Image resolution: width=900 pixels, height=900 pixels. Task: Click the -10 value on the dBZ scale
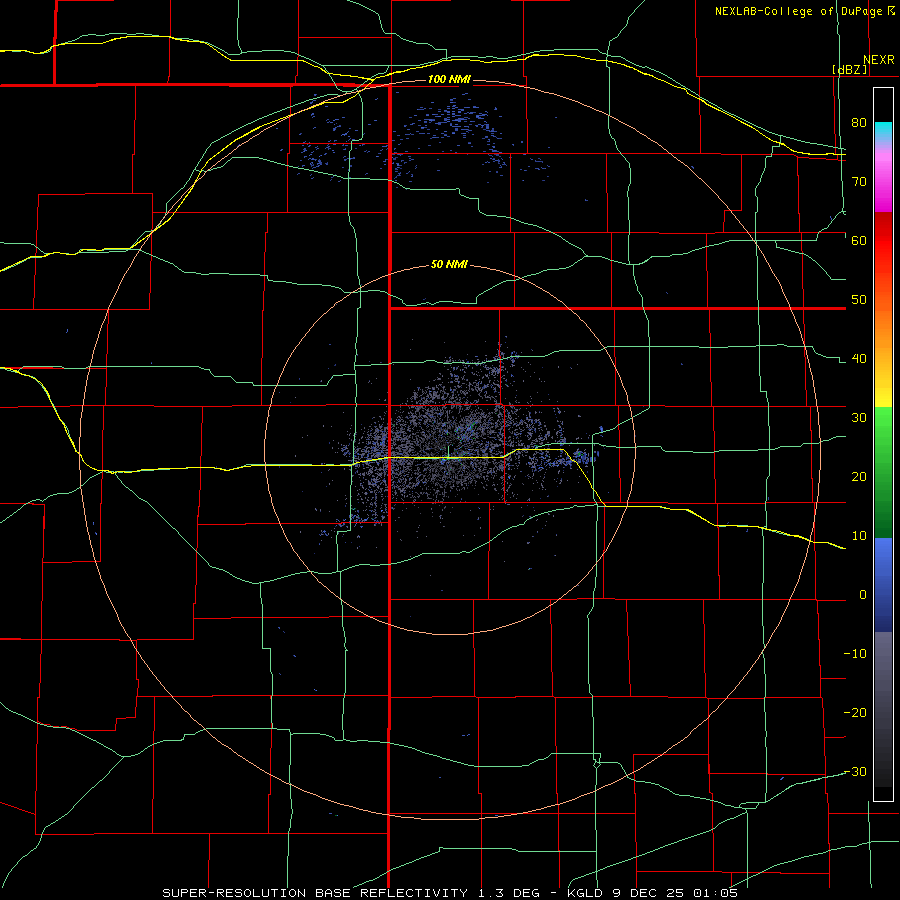855,654
